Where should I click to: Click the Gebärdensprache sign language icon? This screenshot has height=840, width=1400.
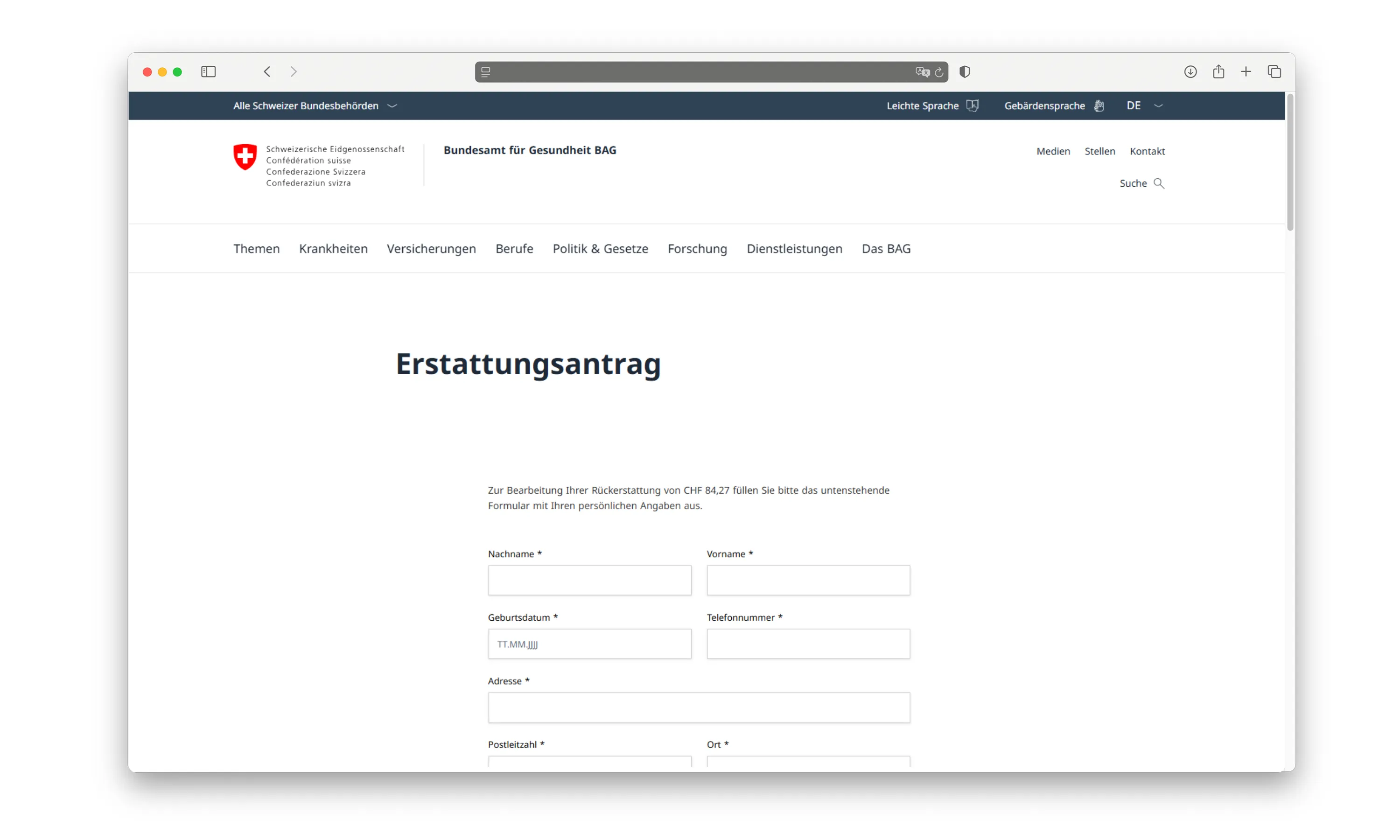tap(1099, 105)
